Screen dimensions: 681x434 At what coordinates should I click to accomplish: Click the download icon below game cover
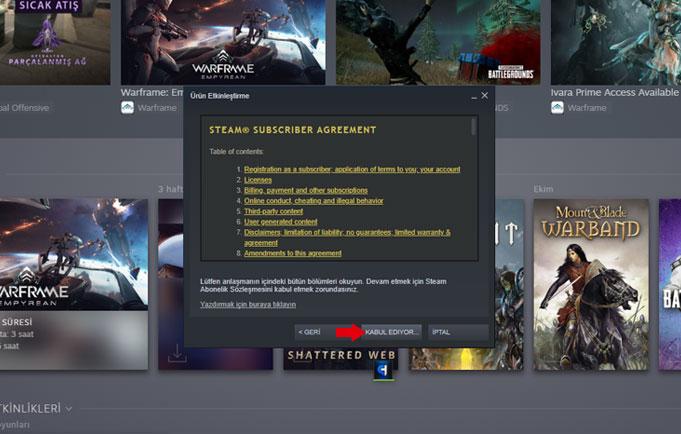point(177,354)
